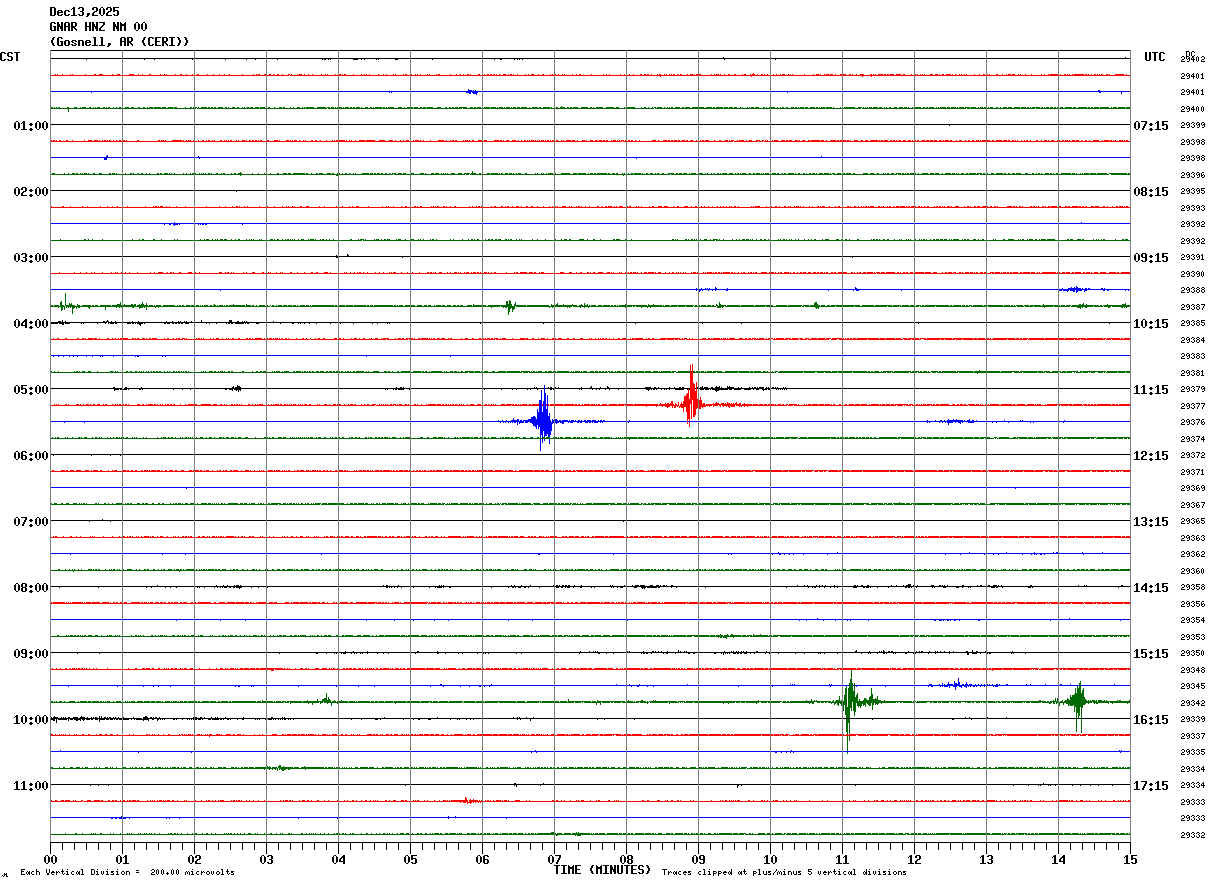Click the 09:15 UTC time label
This screenshot has width=1210, height=886.
[x=1151, y=257]
